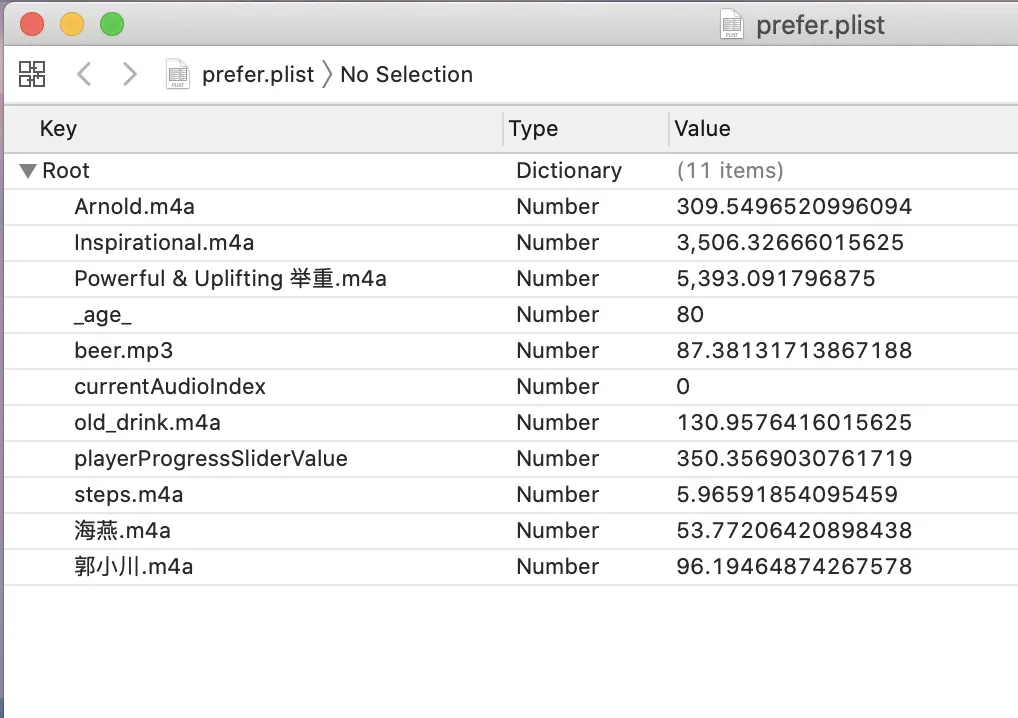Viewport: 1018px width, 718px height.
Task: Click value 87.38131713867188
Action: [794, 351]
